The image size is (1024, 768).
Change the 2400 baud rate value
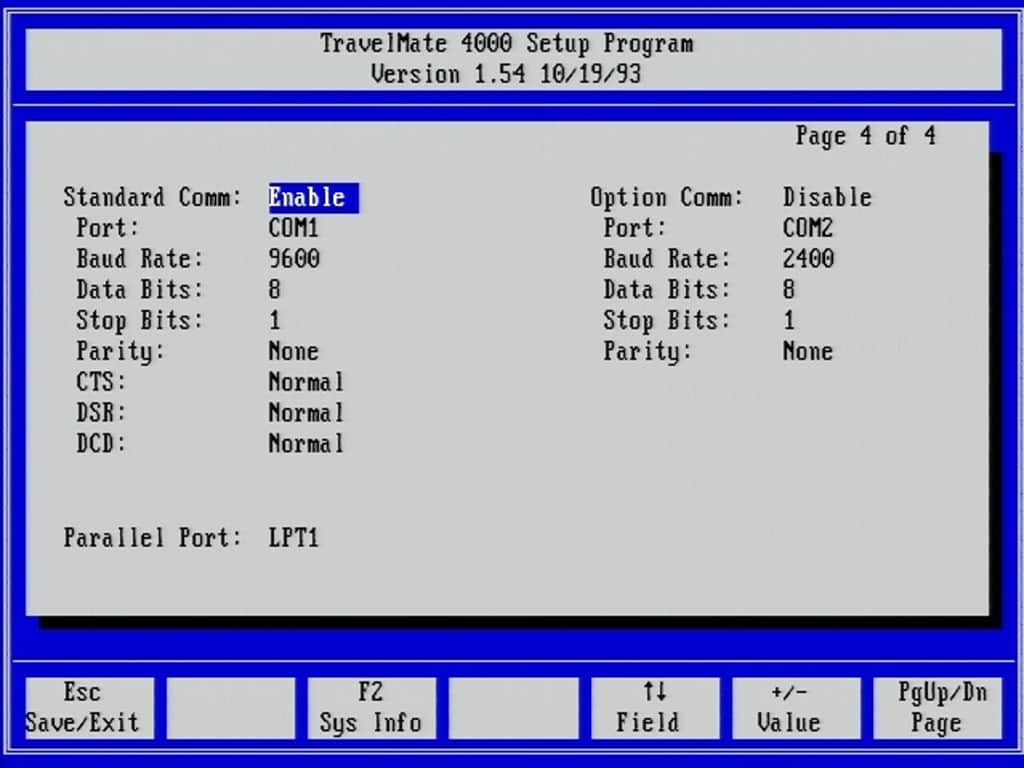point(808,259)
